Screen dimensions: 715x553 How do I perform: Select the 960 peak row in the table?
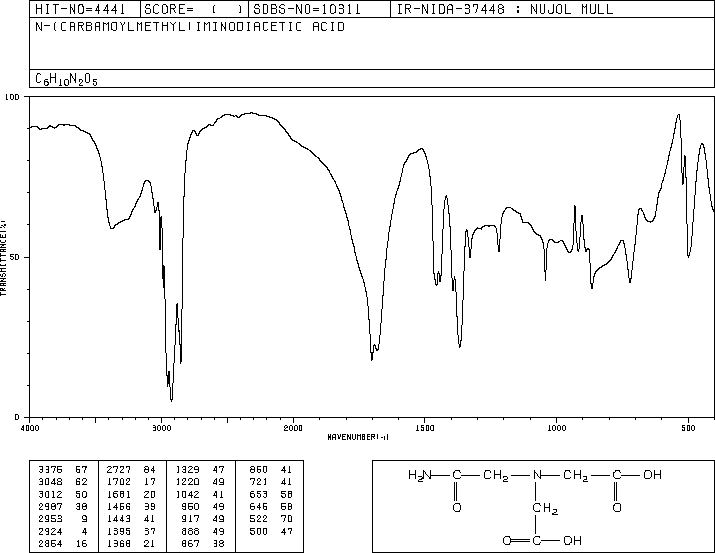click(x=202, y=506)
